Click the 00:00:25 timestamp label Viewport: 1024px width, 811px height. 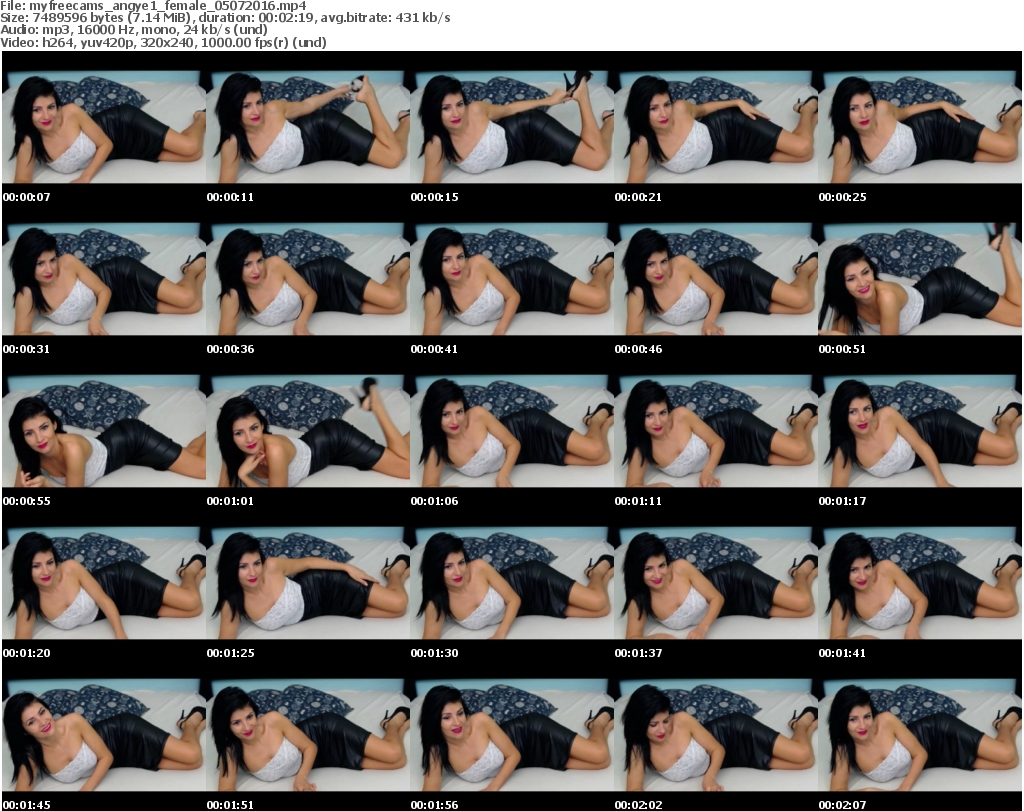[x=842, y=197]
